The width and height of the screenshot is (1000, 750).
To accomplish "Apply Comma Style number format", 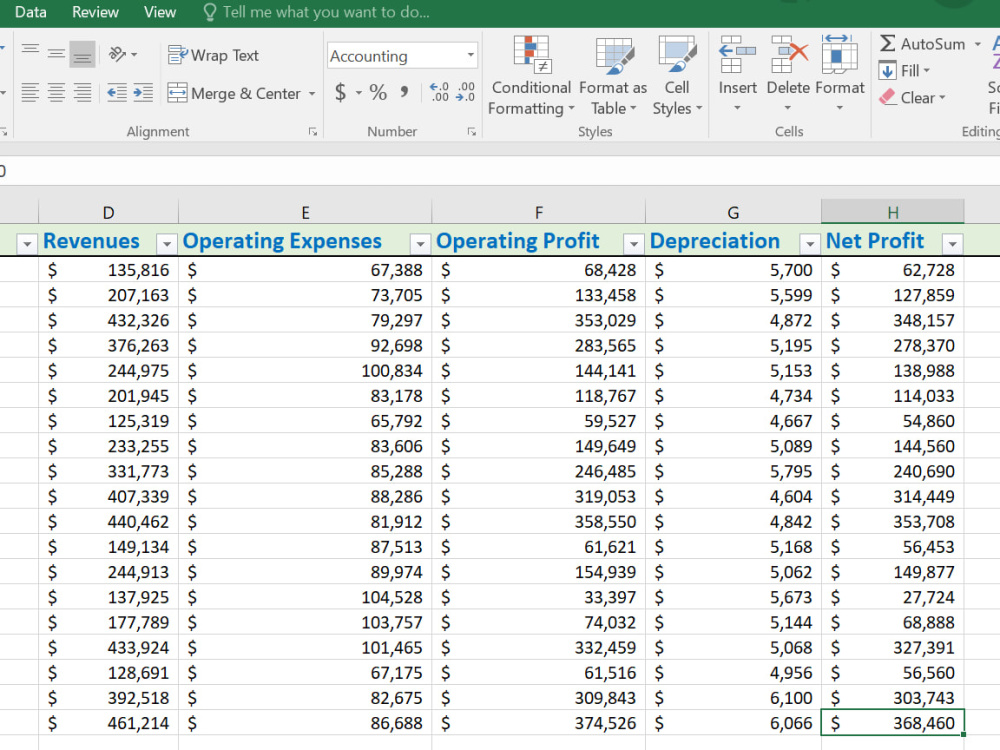I will tap(404, 93).
